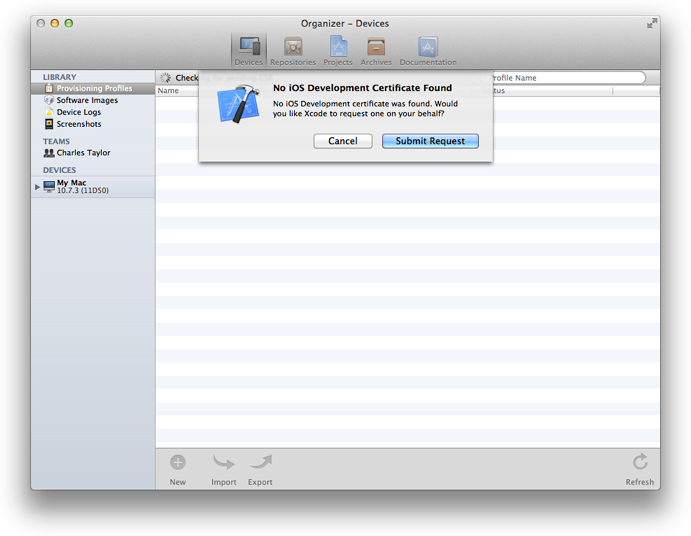Screen dimensions: 691x536
Task: Select the My Mac device
Action: (93, 186)
